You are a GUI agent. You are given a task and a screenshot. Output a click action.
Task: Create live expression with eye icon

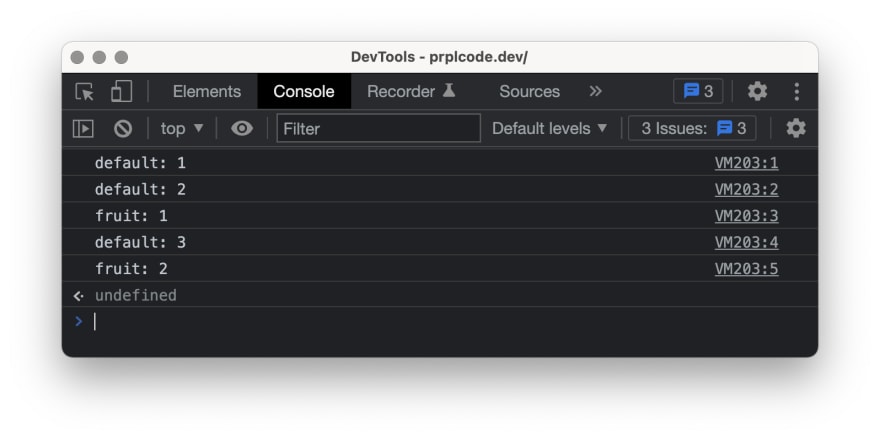click(x=242, y=129)
